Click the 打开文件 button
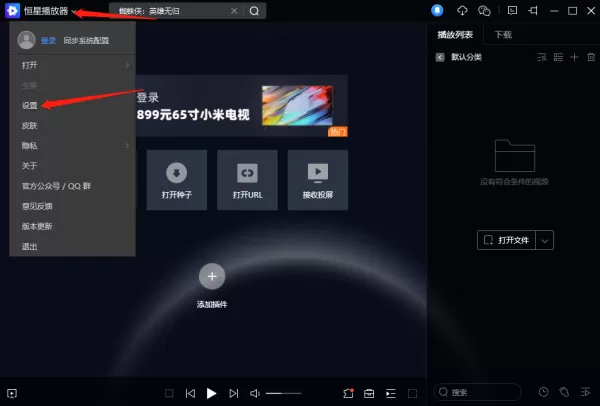 [x=506, y=240]
